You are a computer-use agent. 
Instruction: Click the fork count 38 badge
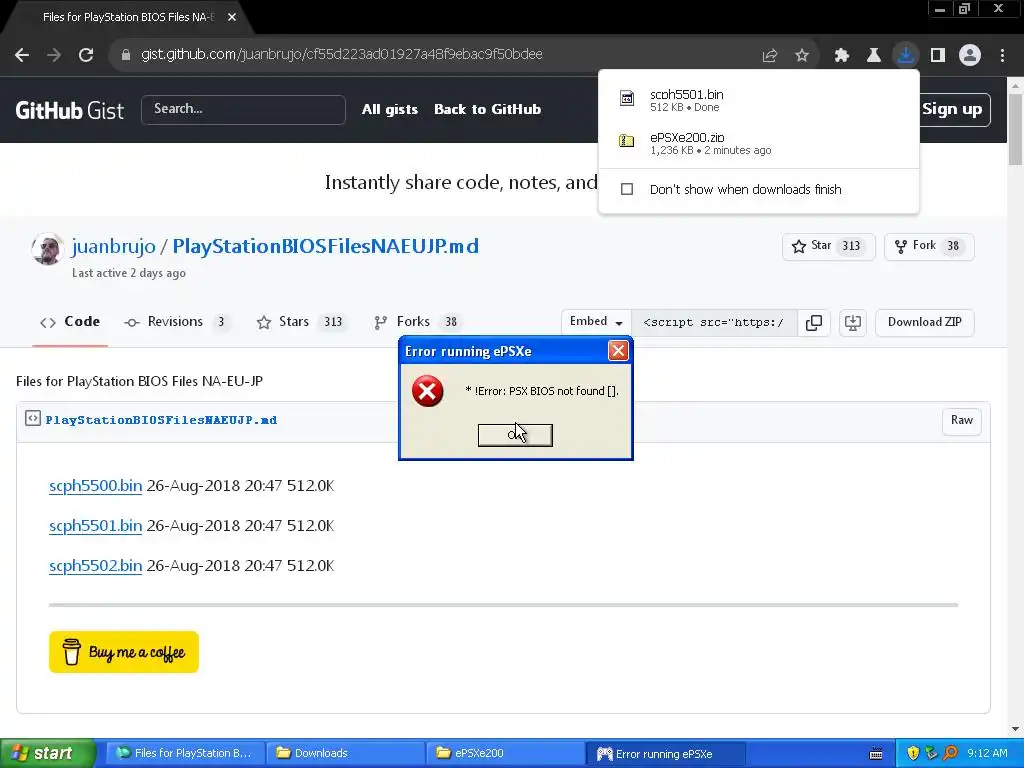(953, 246)
